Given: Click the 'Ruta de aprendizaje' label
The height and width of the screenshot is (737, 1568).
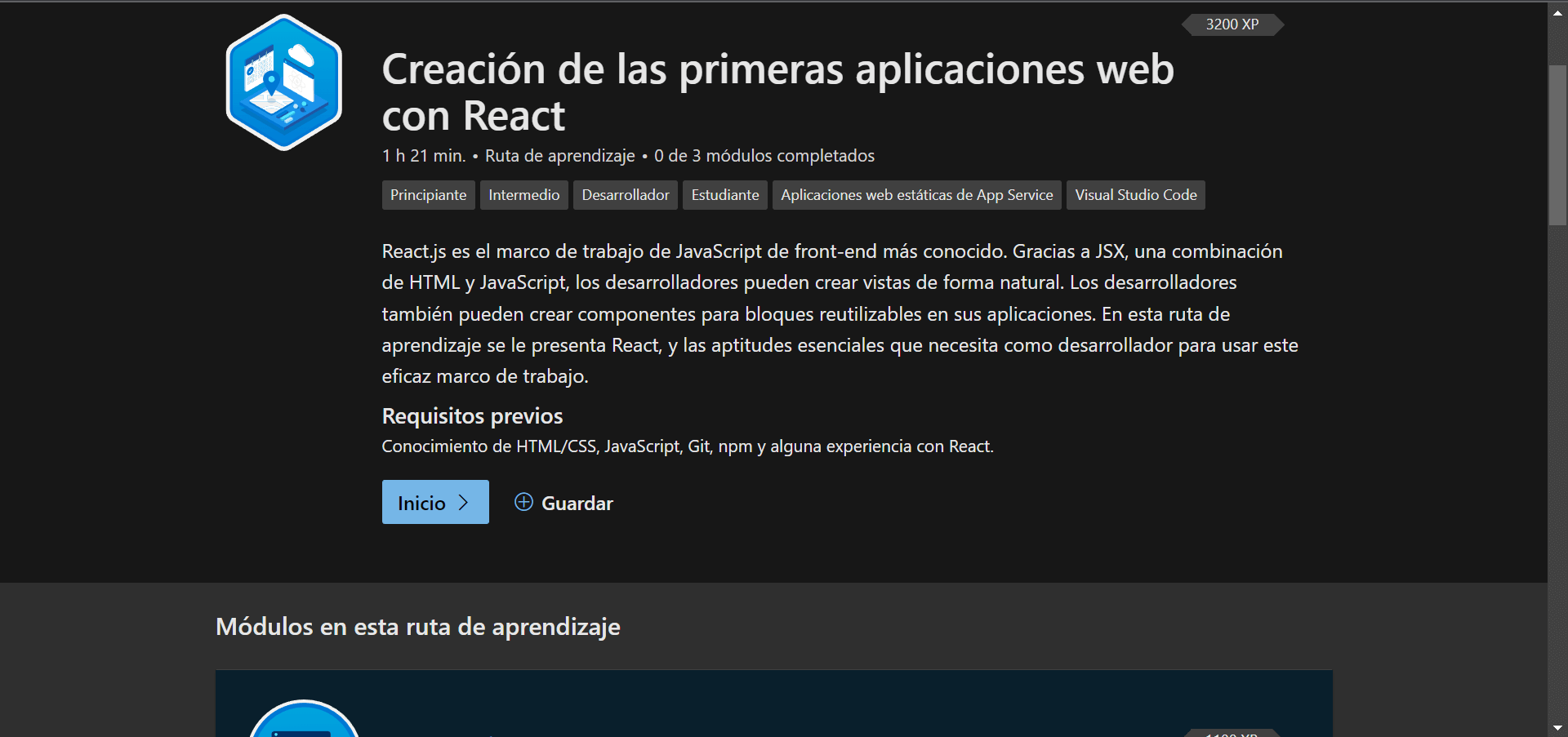Looking at the screenshot, I should click(560, 155).
